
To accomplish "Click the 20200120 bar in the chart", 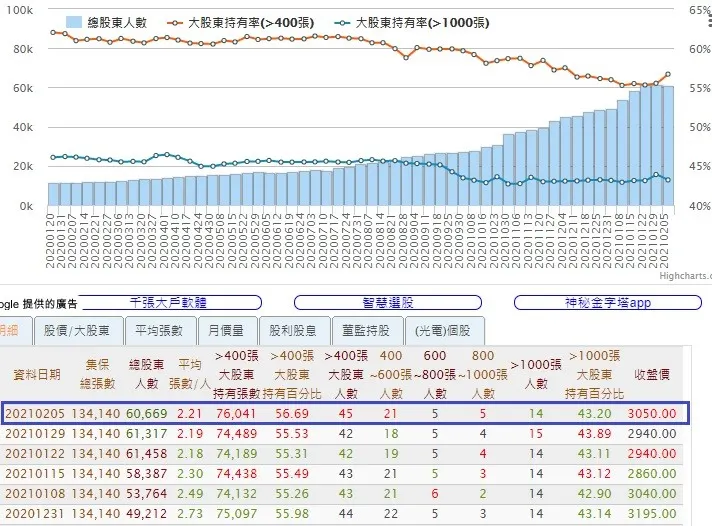I will click(54, 194).
